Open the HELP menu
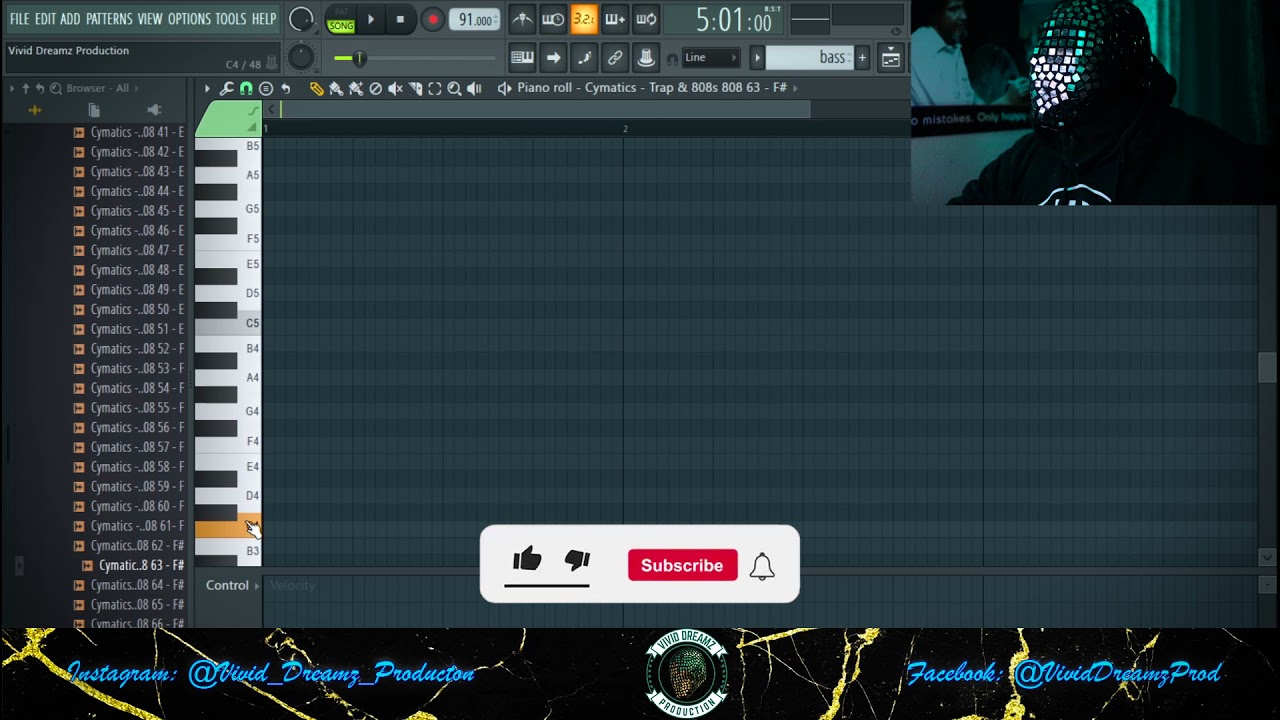This screenshot has width=1280, height=720. click(x=264, y=19)
